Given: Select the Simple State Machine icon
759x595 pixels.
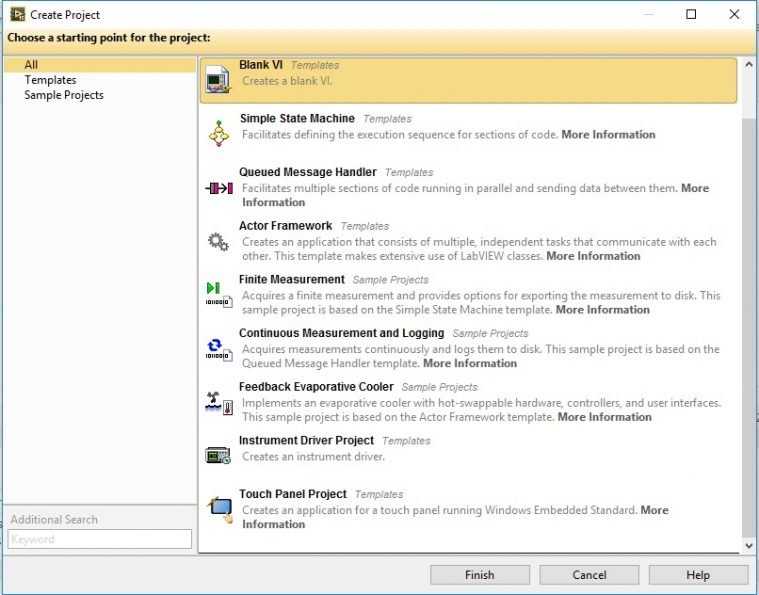Looking at the screenshot, I should [x=218, y=133].
